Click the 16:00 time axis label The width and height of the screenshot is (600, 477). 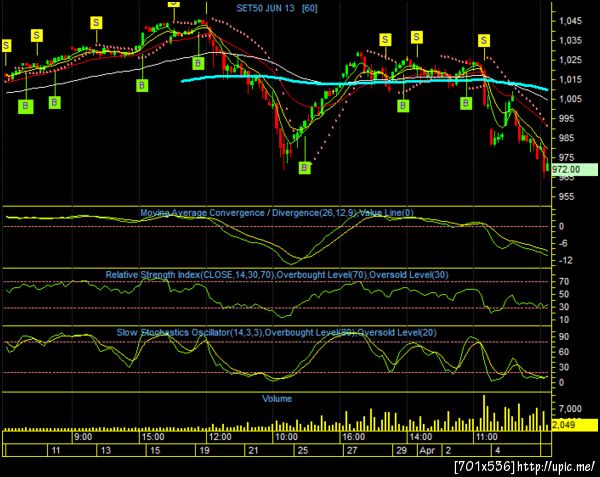tap(353, 437)
